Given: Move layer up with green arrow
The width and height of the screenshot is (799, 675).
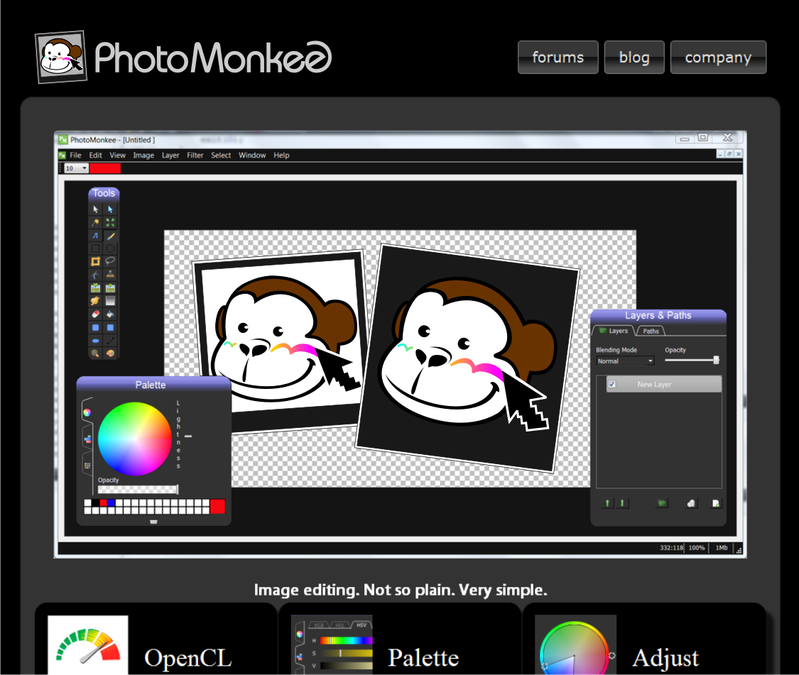Looking at the screenshot, I should point(607,503).
